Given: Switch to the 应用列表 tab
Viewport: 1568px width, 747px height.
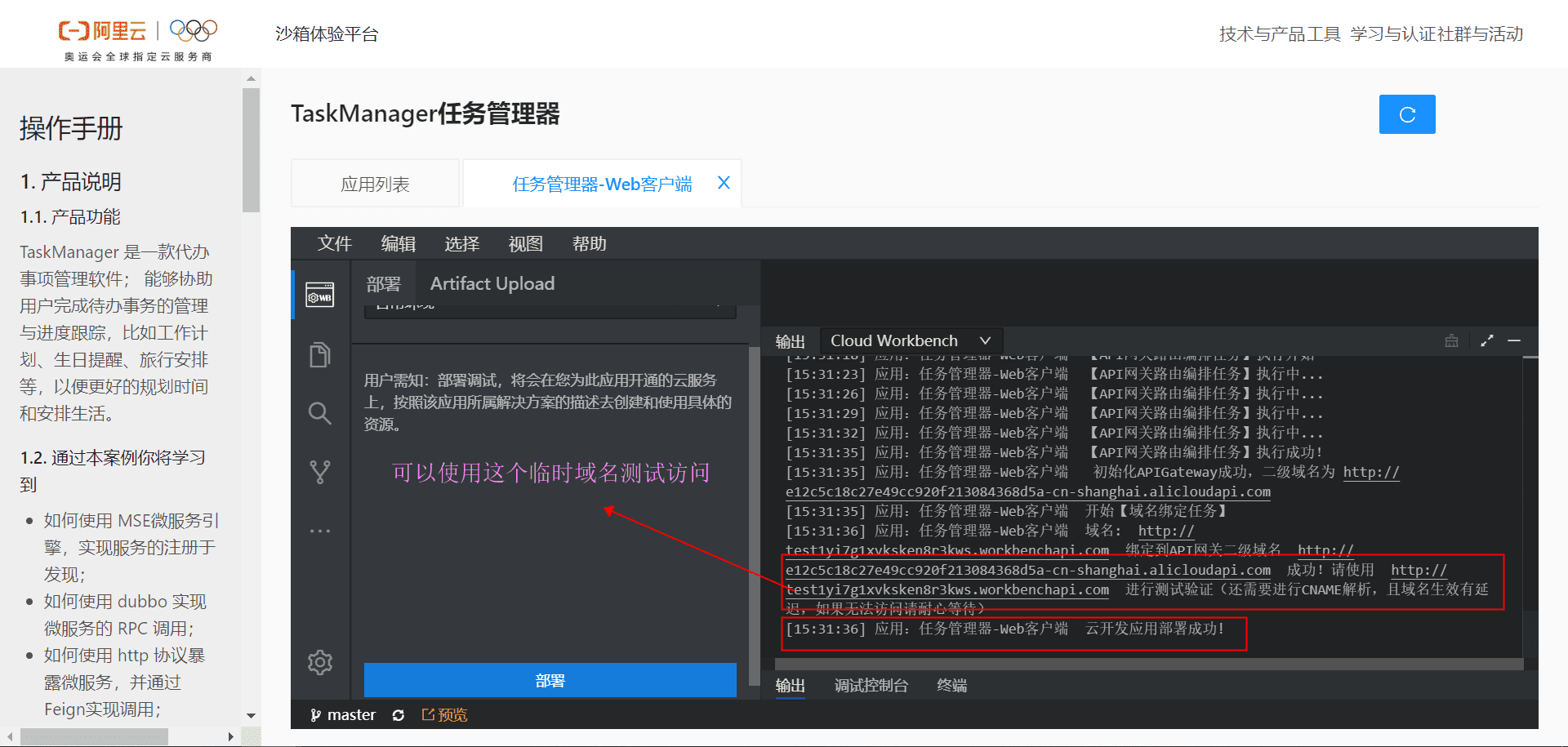Looking at the screenshot, I should coord(375,183).
